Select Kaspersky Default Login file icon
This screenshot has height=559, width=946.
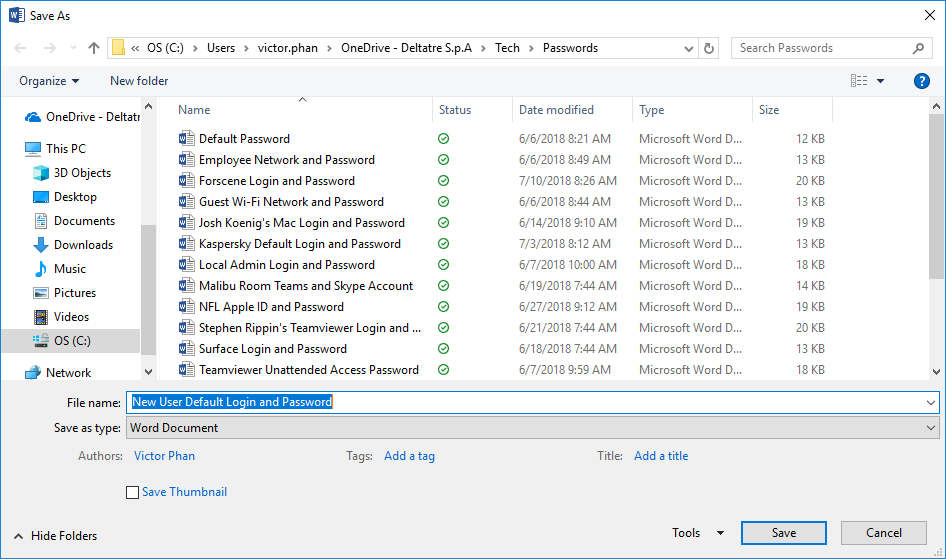(186, 244)
